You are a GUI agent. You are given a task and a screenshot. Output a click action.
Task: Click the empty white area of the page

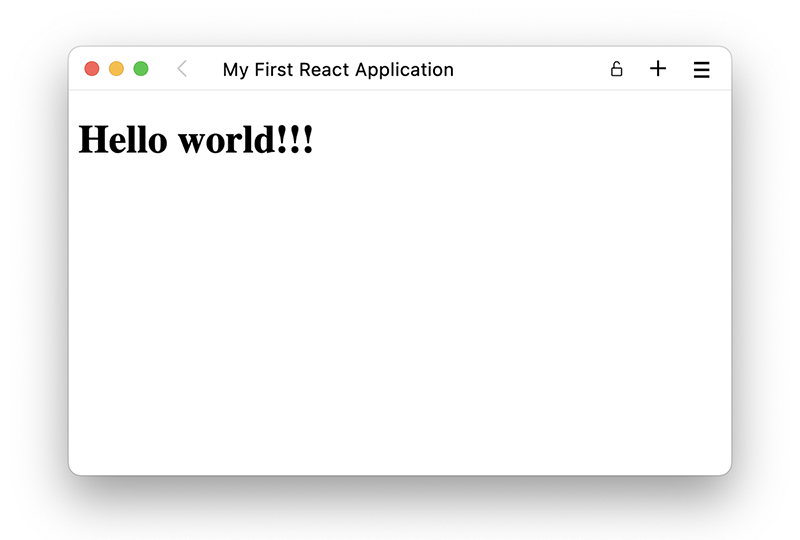coord(400,320)
